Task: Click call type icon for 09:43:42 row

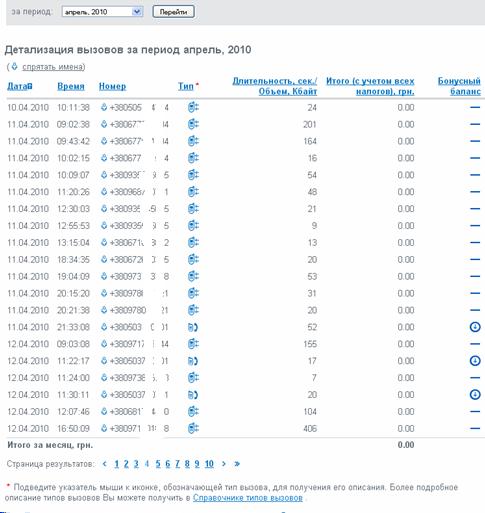Action: tap(193, 141)
